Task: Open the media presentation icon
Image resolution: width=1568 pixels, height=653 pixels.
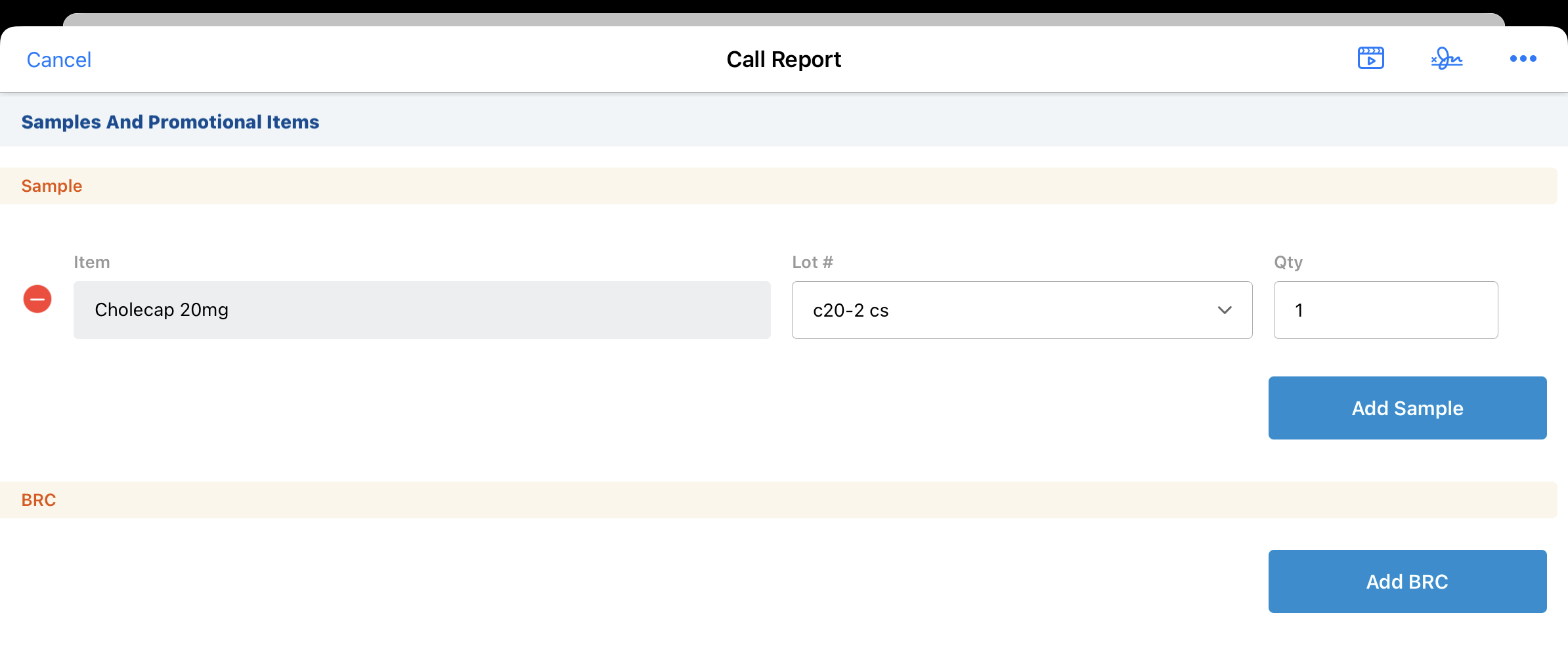Action: (x=1370, y=58)
